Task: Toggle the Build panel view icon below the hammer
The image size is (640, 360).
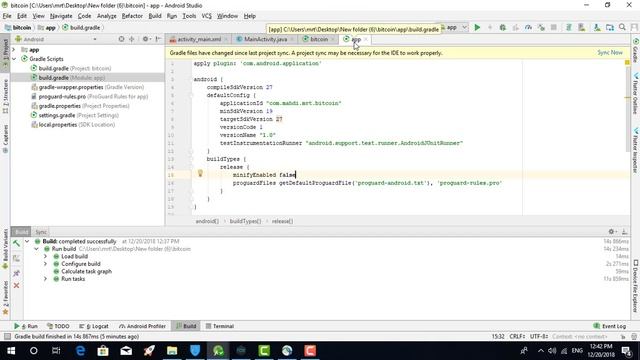Action: tap(16, 258)
